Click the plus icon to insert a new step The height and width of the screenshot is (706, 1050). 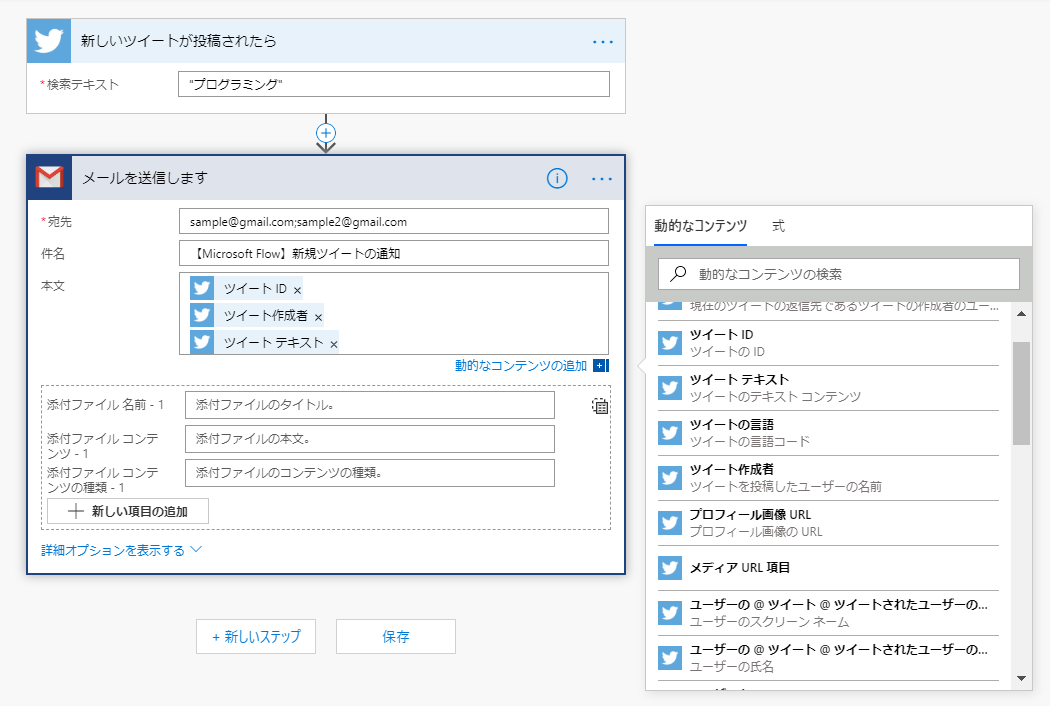click(326, 132)
